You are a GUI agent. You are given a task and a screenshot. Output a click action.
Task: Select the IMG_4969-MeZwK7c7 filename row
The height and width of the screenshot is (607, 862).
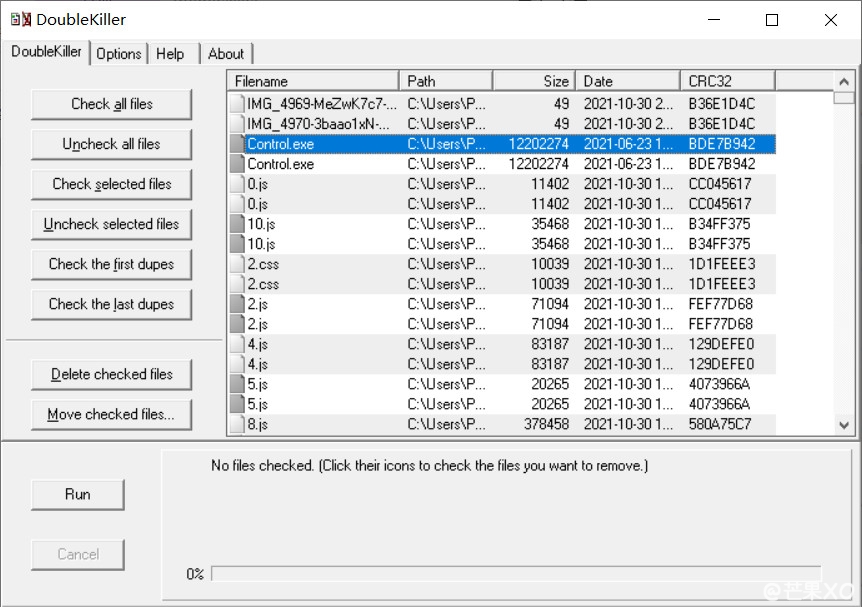click(322, 104)
